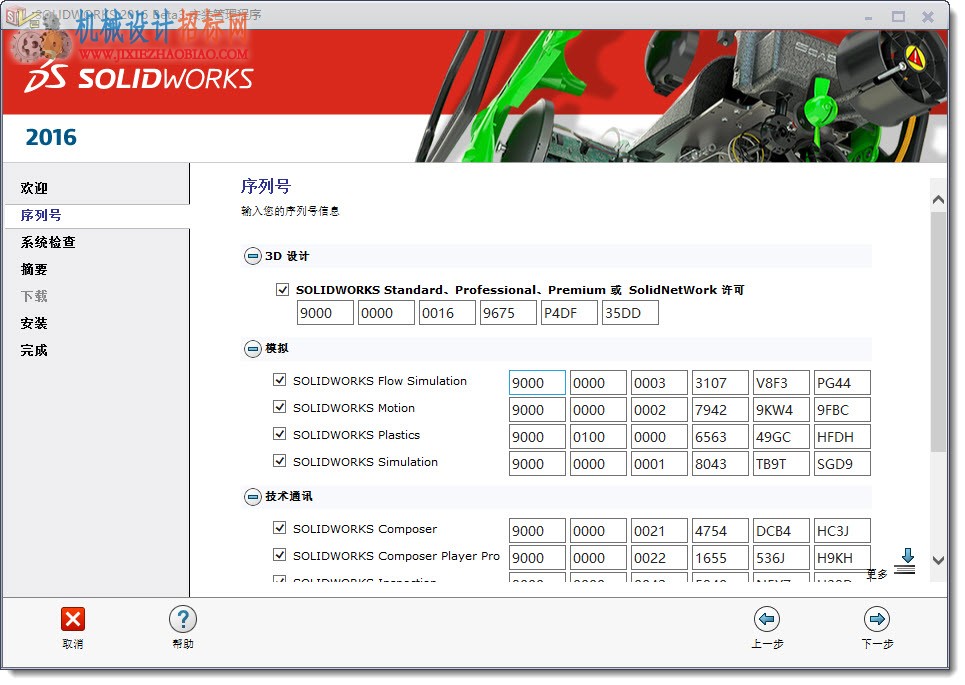The height and width of the screenshot is (685, 965).
Task: Click the 'HFDH' Plastics serial field
Action: click(x=842, y=437)
